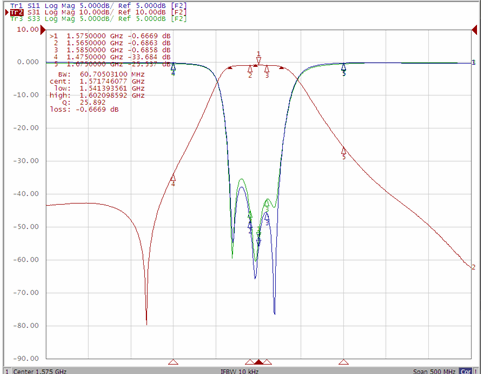Click the IFBW 10 kHz status field
The image size is (488, 380).
click(x=239, y=371)
